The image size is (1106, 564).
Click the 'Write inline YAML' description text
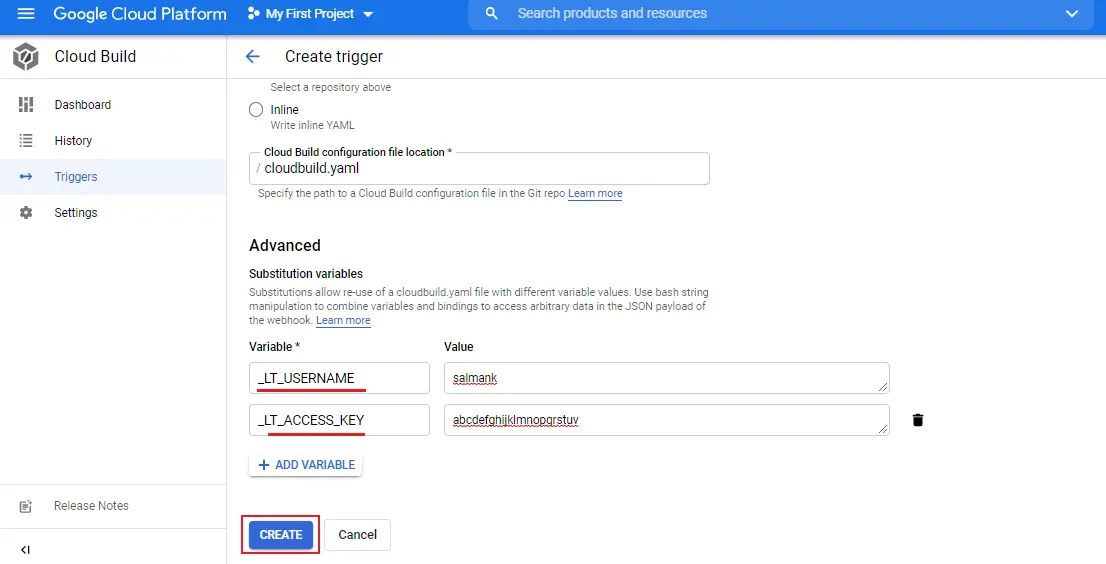[x=312, y=125]
